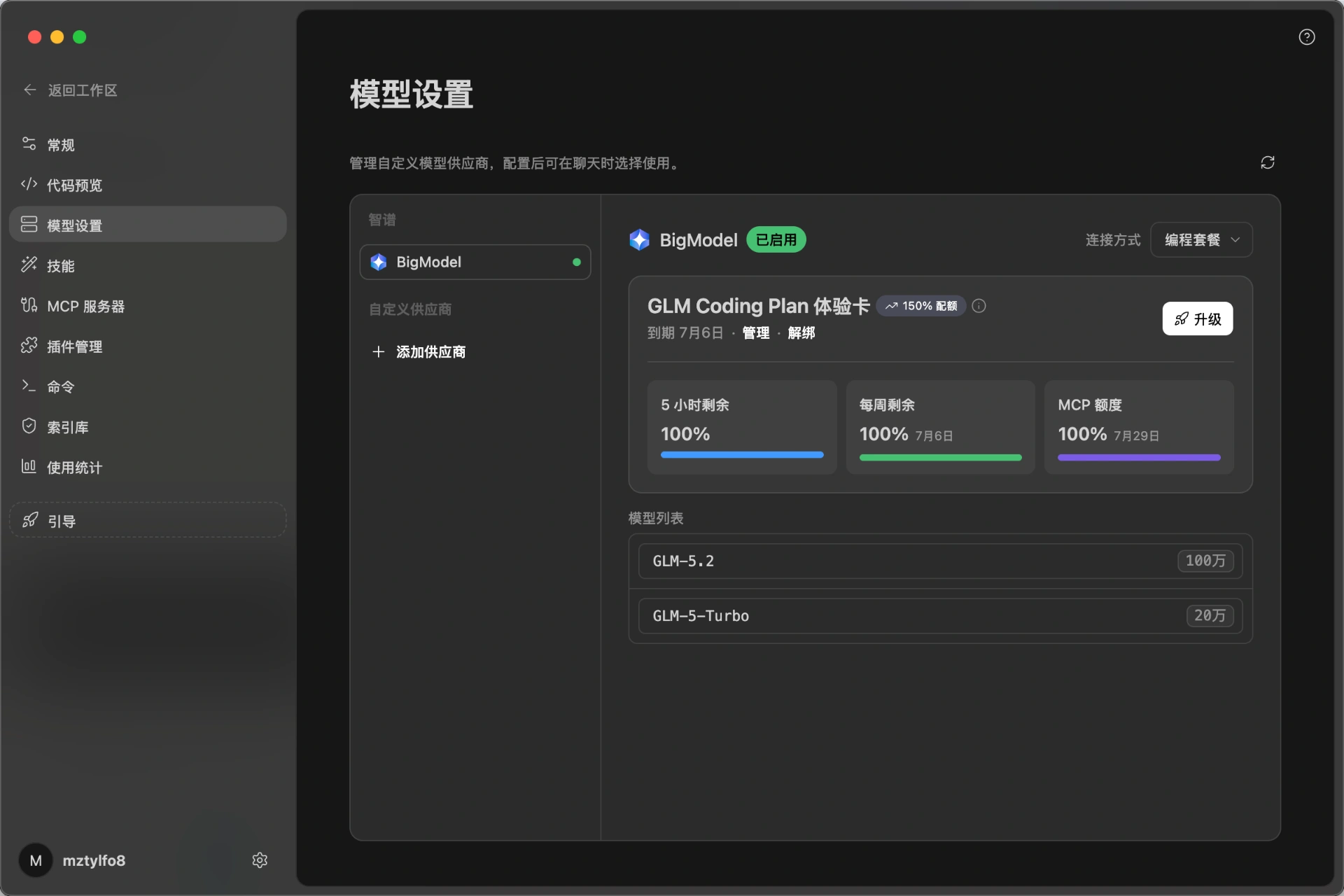Open the 模型设置 sidebar section

pyautogui.click(x=148, y=225)
